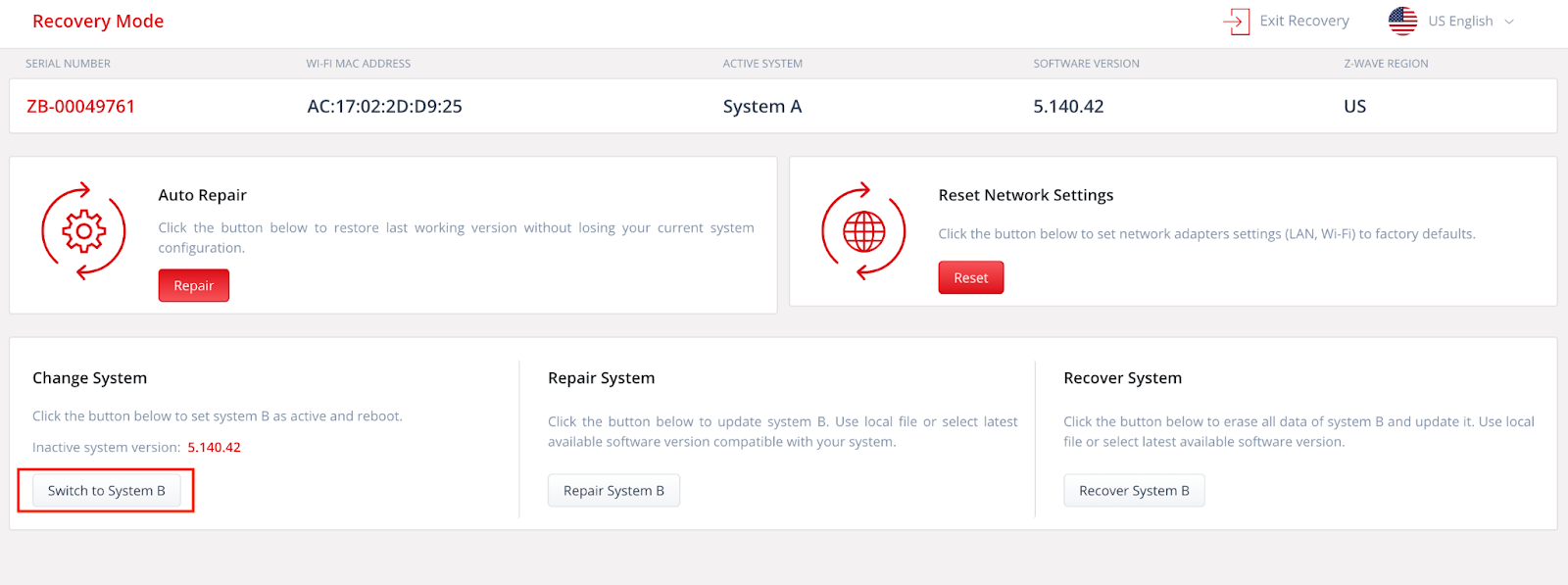The height and width of the screenshot is (585, 1568).
Task: Click the Auto Repair heading
Action: click(x=203, y=195)
